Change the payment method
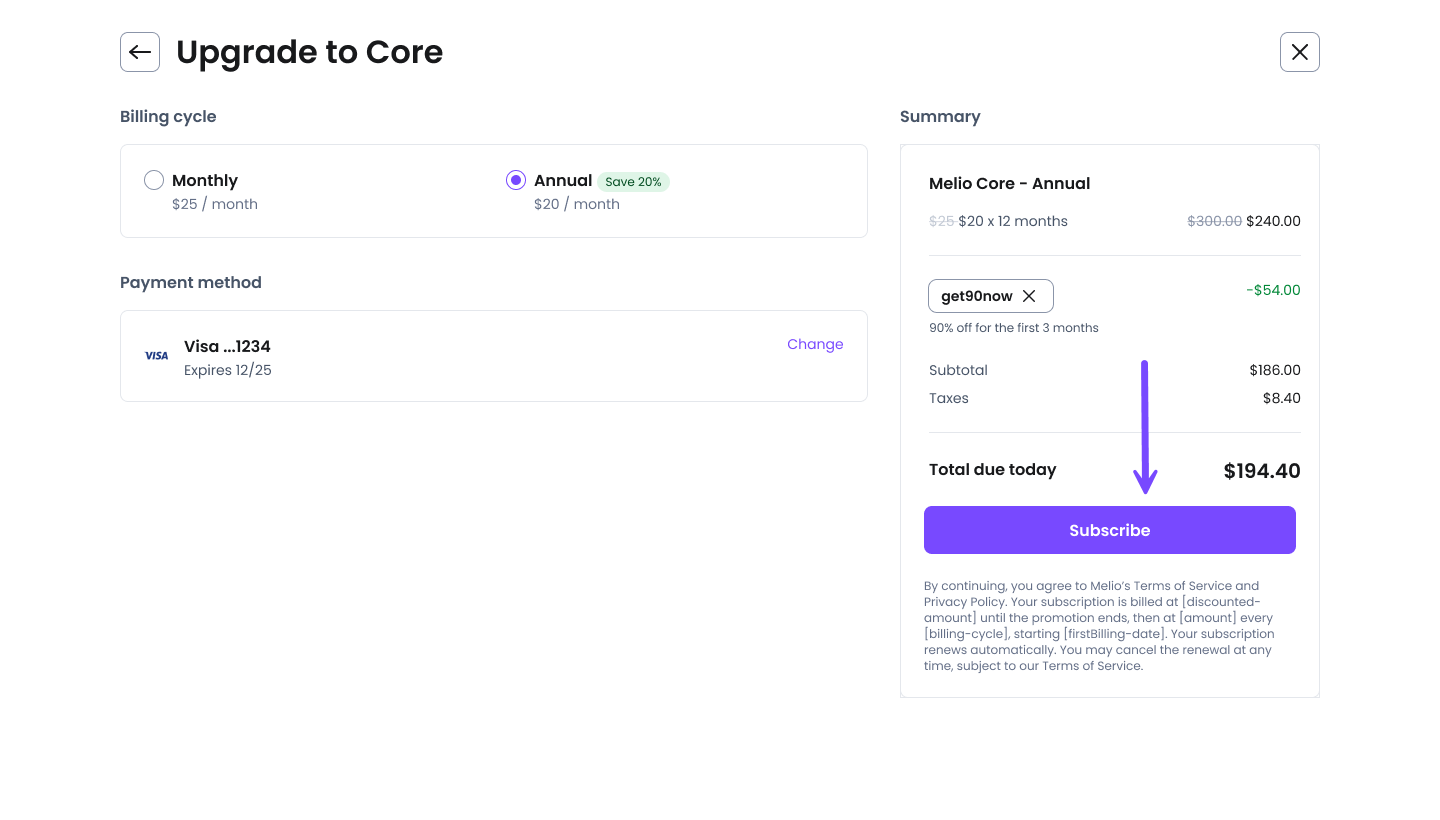The width and height of the screenshot is (1440, 820). coord(815,344)
